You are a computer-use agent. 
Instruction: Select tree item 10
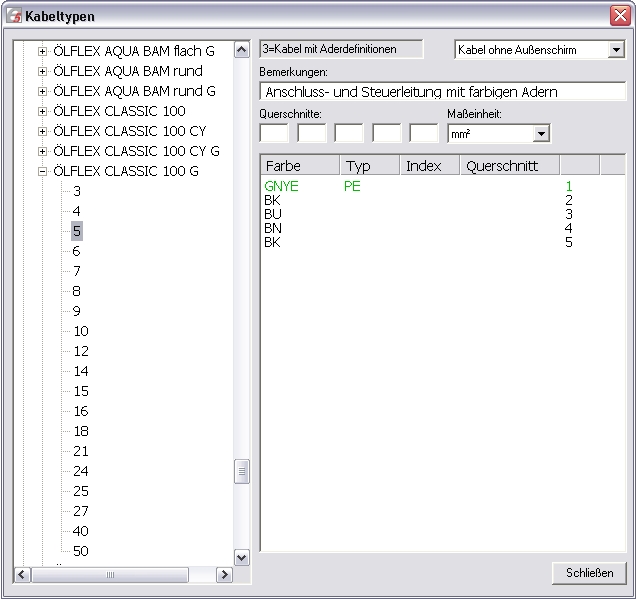[x=81, y=331]
